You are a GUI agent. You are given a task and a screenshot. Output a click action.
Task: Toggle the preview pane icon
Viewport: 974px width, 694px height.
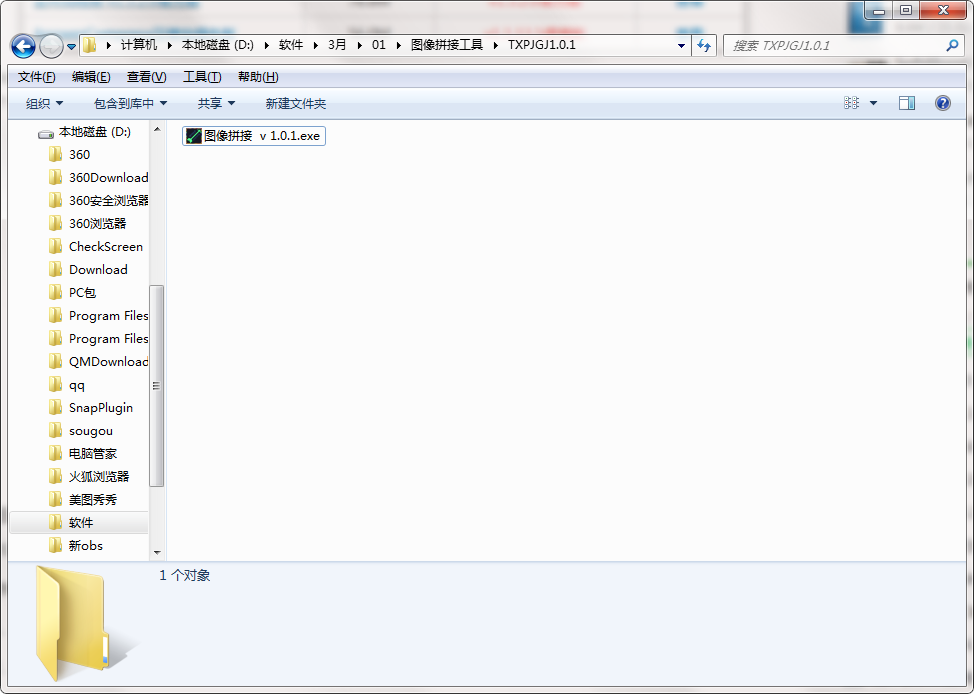pos(907,103)
